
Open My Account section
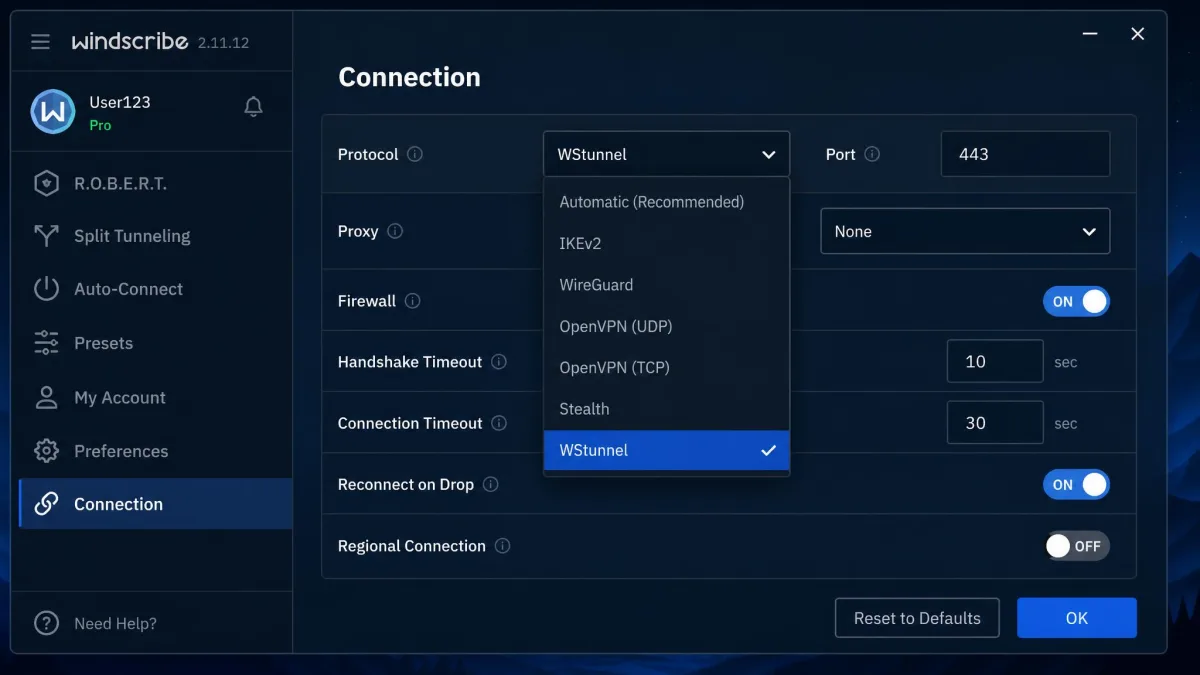[x=156, y=397]
